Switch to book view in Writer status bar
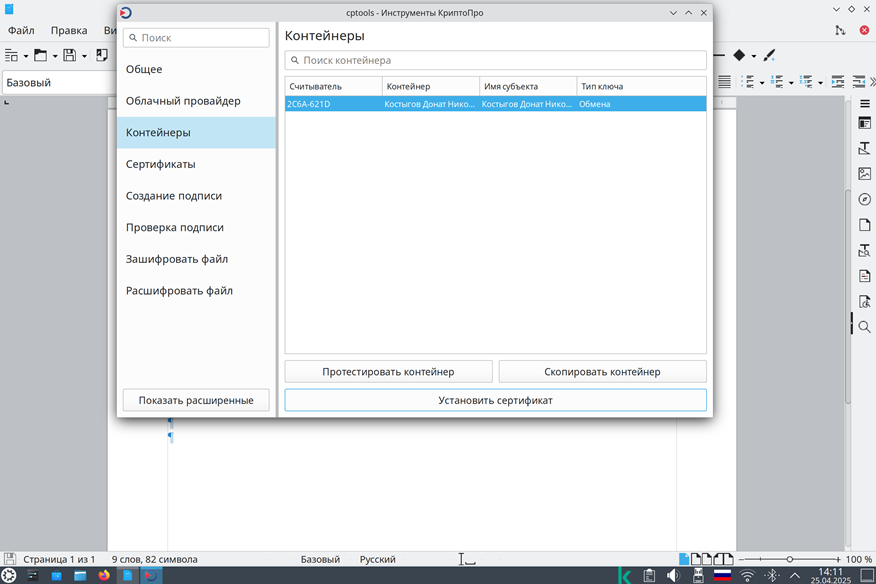876x584 pixels. tap(723, 559)
